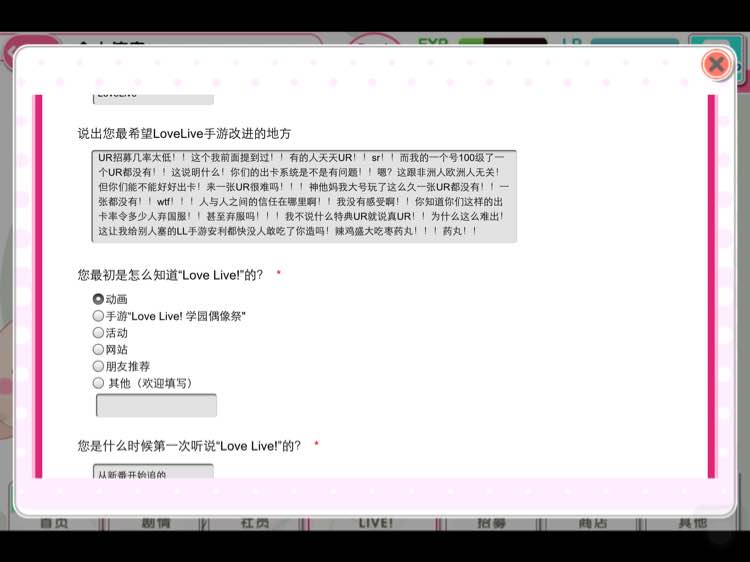Click the partially visible text field above the improvement question
Screen dimensions: 750x562
[x=153, y=99]
